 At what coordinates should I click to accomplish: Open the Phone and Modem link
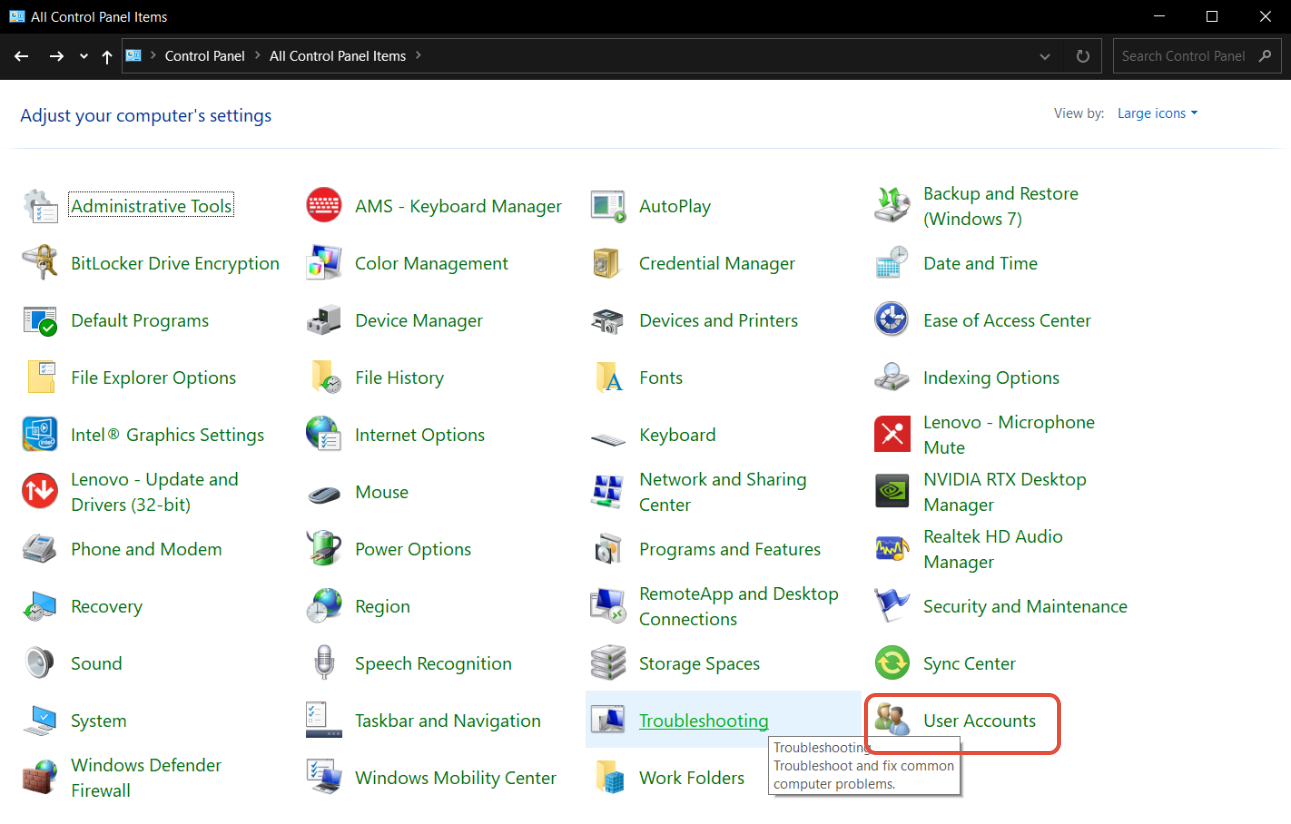pos(146,549)
